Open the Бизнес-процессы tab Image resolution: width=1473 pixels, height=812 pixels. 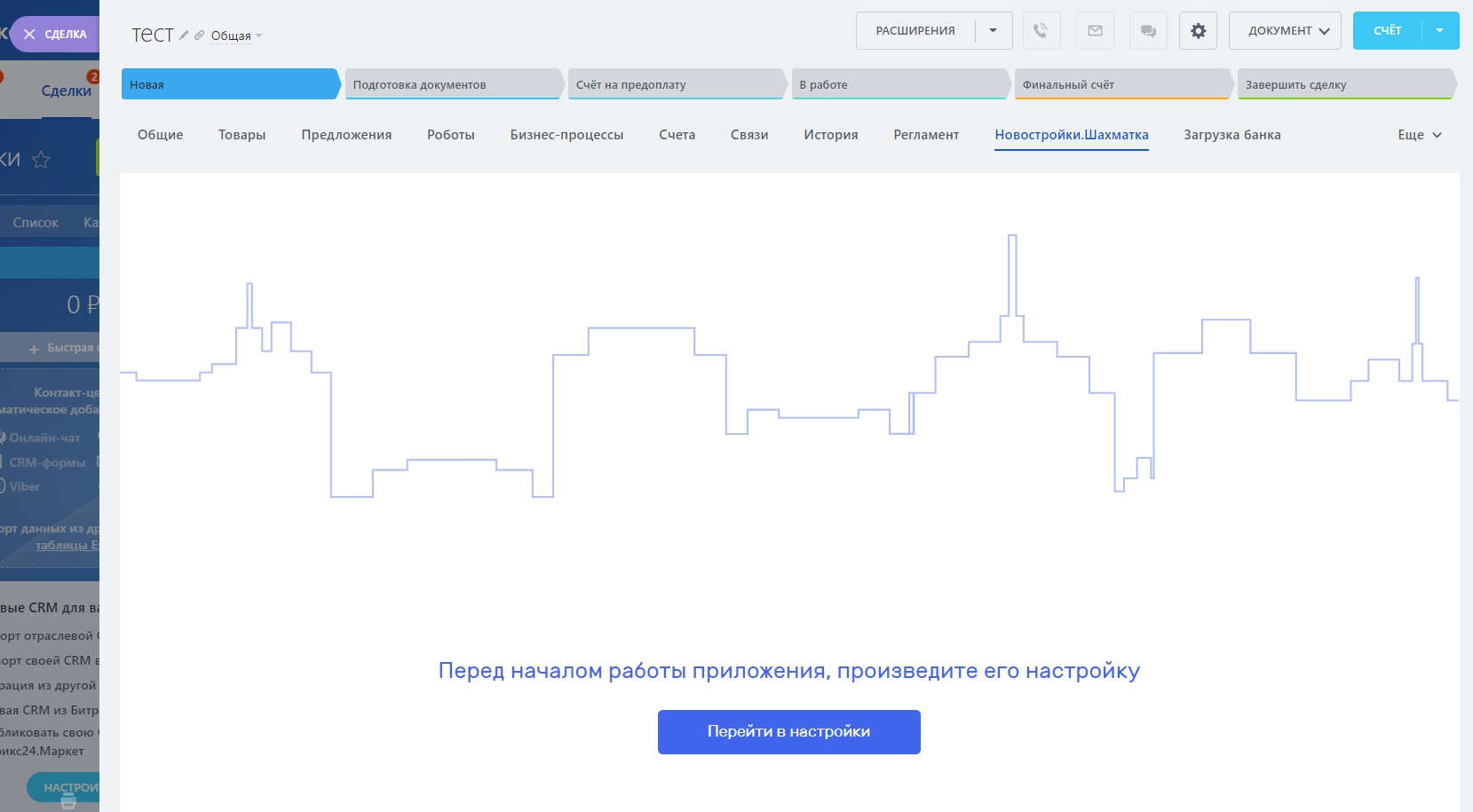click(x=566, y=135)
